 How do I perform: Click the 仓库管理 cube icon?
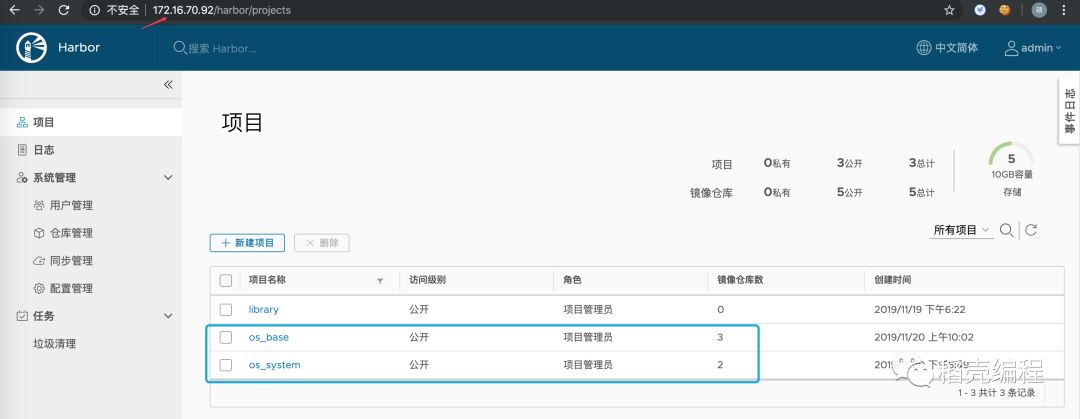39,233
